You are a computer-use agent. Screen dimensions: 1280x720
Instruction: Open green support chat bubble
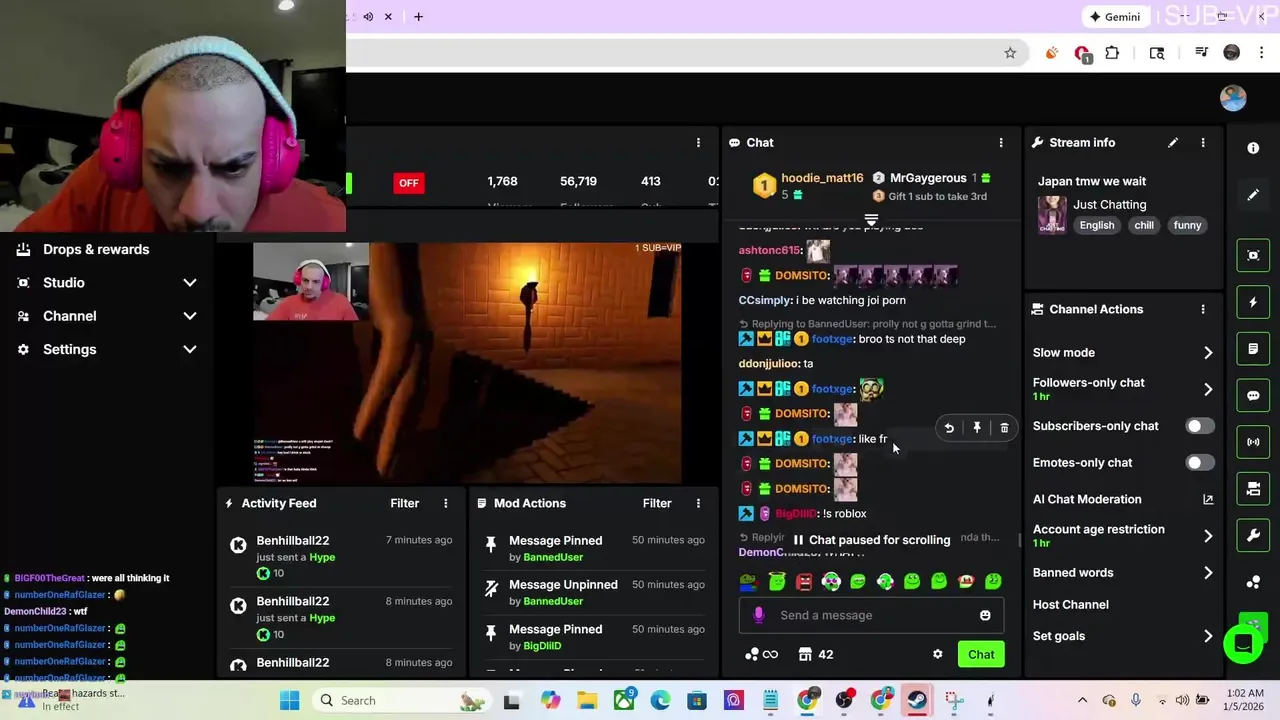[1243, 644]
